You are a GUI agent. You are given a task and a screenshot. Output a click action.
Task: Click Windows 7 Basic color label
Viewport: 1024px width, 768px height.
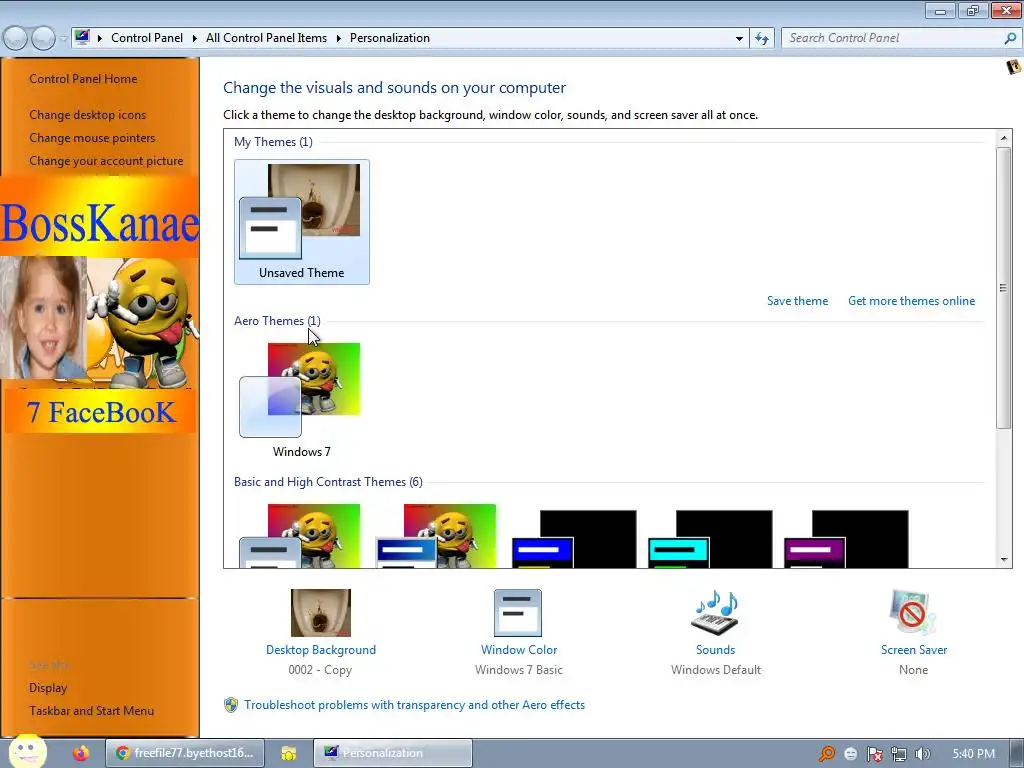click(x=519, y=670)
